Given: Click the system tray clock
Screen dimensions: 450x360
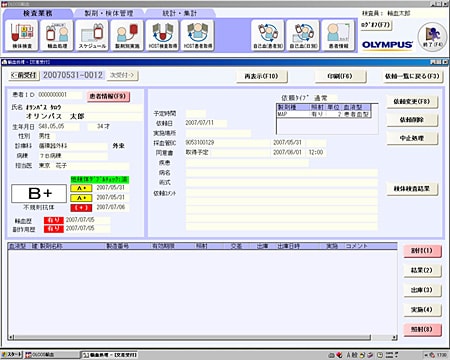Looking at the screenshot, I should click(442, 355).
